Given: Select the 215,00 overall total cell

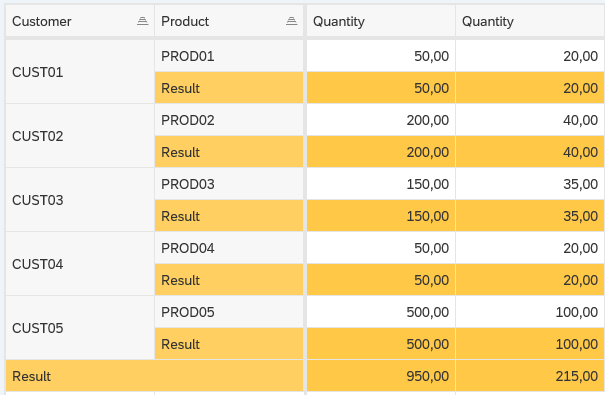Looking at the screenshot, I should pos(530,376).
